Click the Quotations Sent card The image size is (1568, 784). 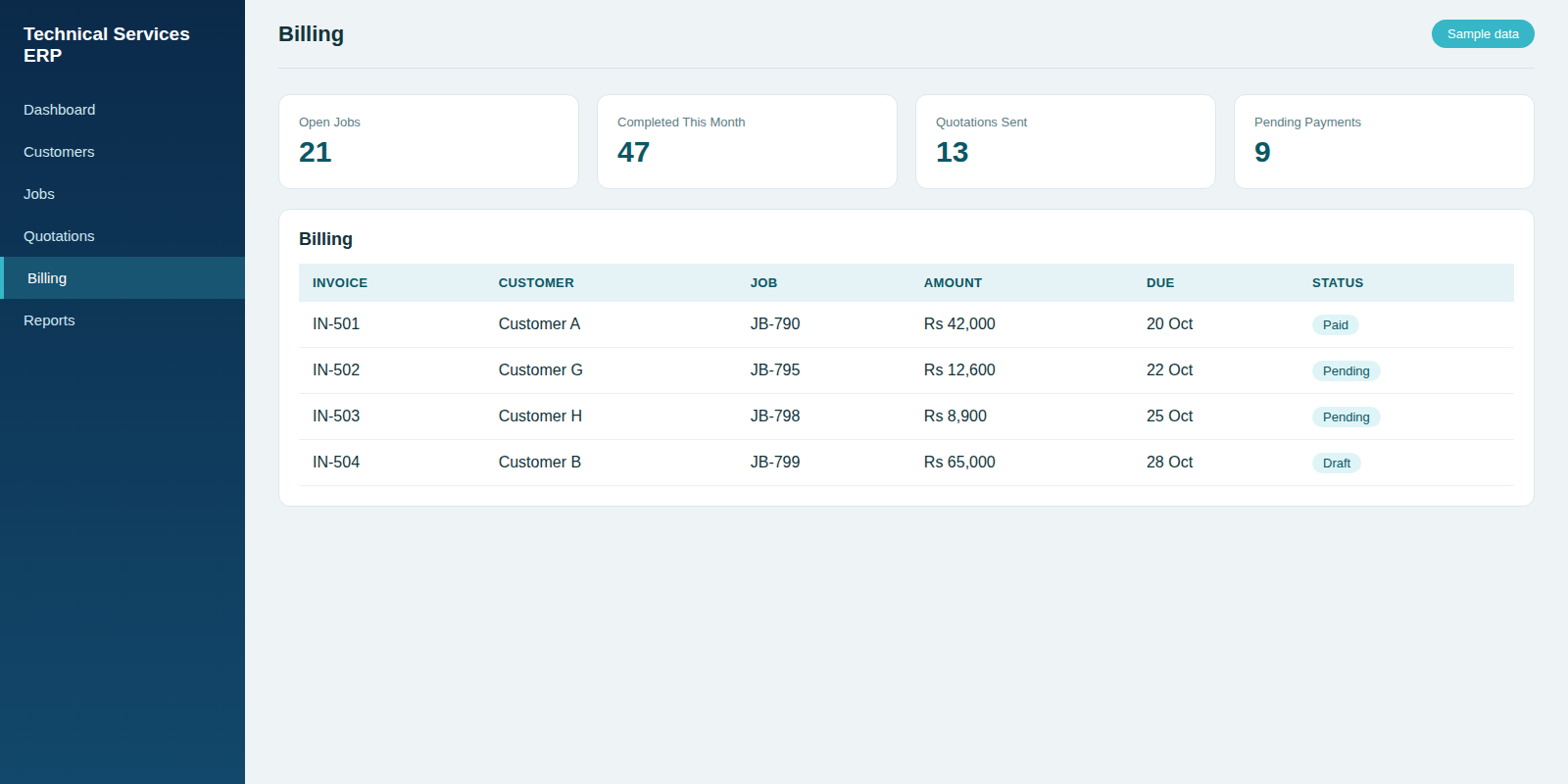pos(1065,142)
